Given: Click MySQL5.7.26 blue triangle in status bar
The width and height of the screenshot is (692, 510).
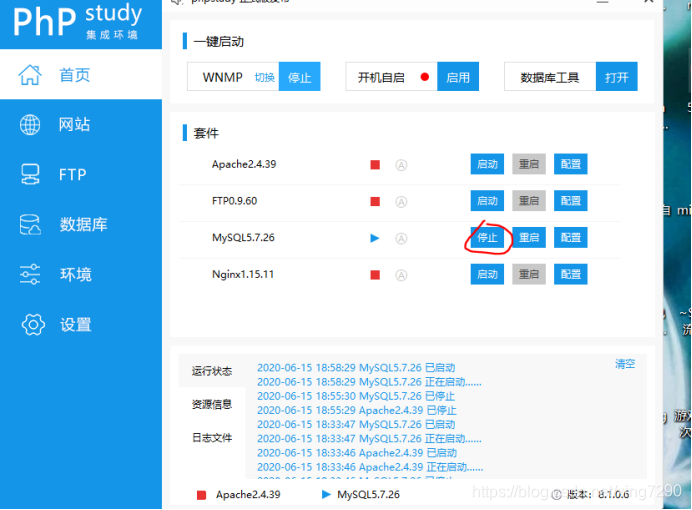Looking at the screenshot, I should [x=326, y=495].
